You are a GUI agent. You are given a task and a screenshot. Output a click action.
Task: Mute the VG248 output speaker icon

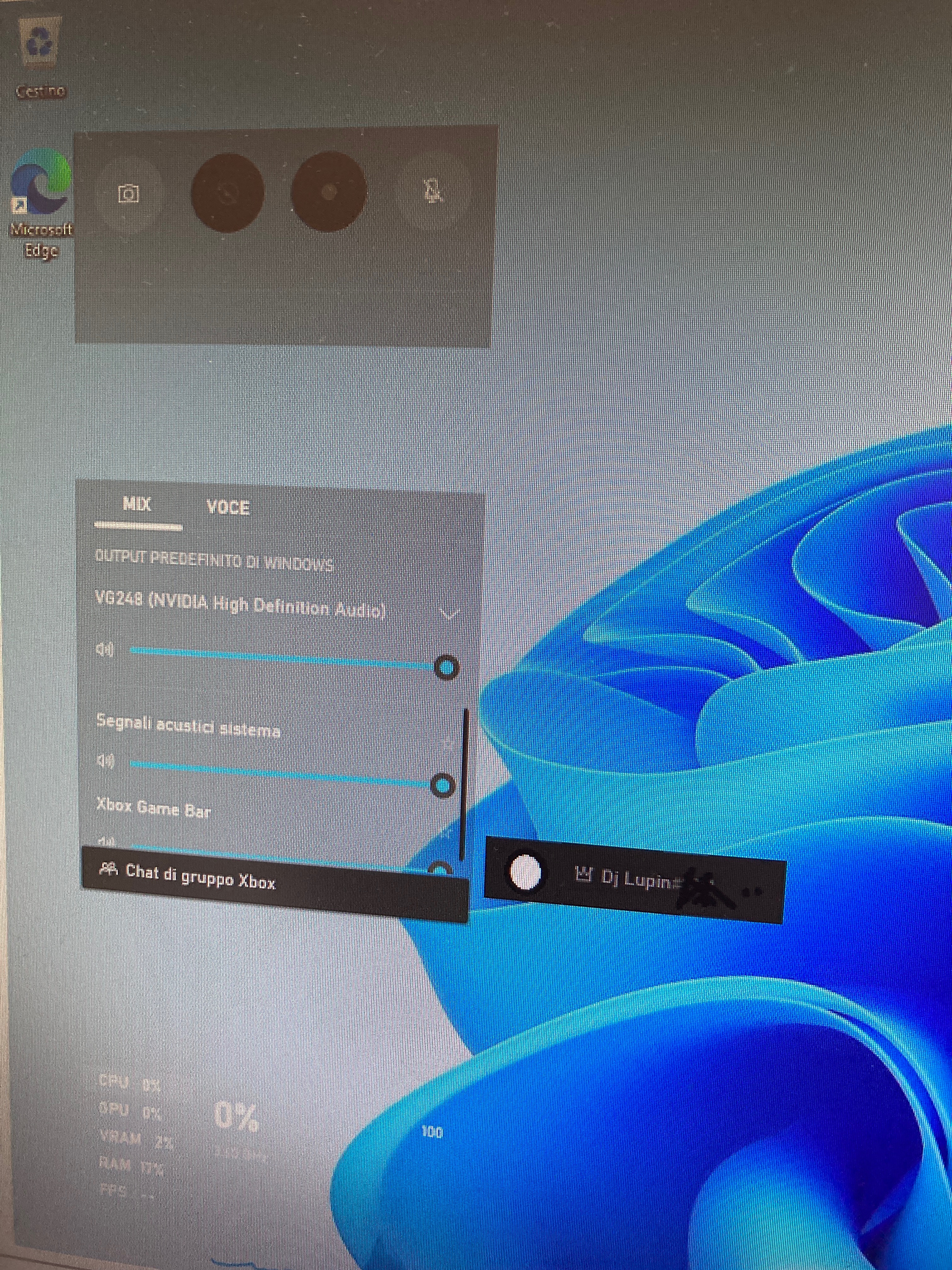pos(105,649)
